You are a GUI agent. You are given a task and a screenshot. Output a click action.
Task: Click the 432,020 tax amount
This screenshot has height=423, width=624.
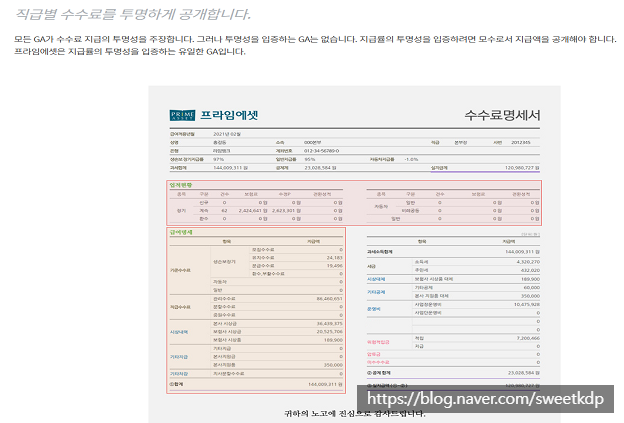tap(530, 271)
